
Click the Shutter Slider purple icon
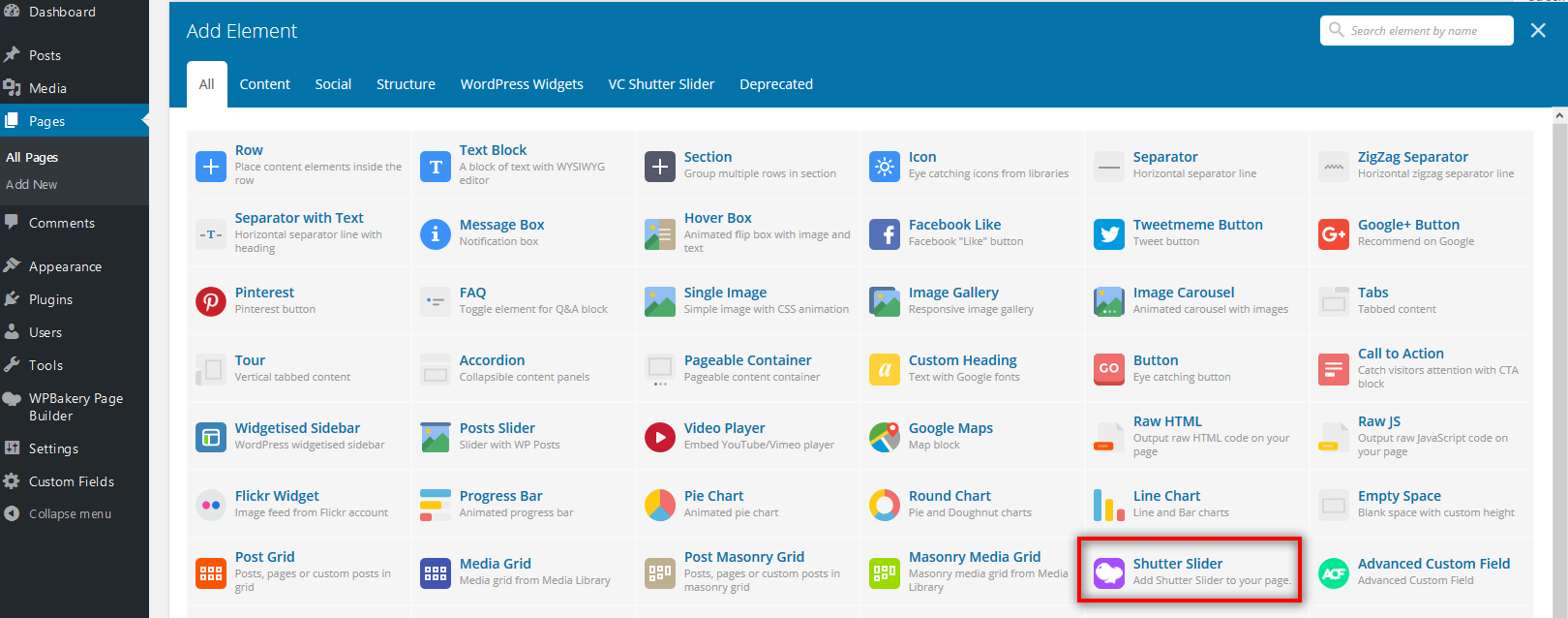[x=1109, y=573]
